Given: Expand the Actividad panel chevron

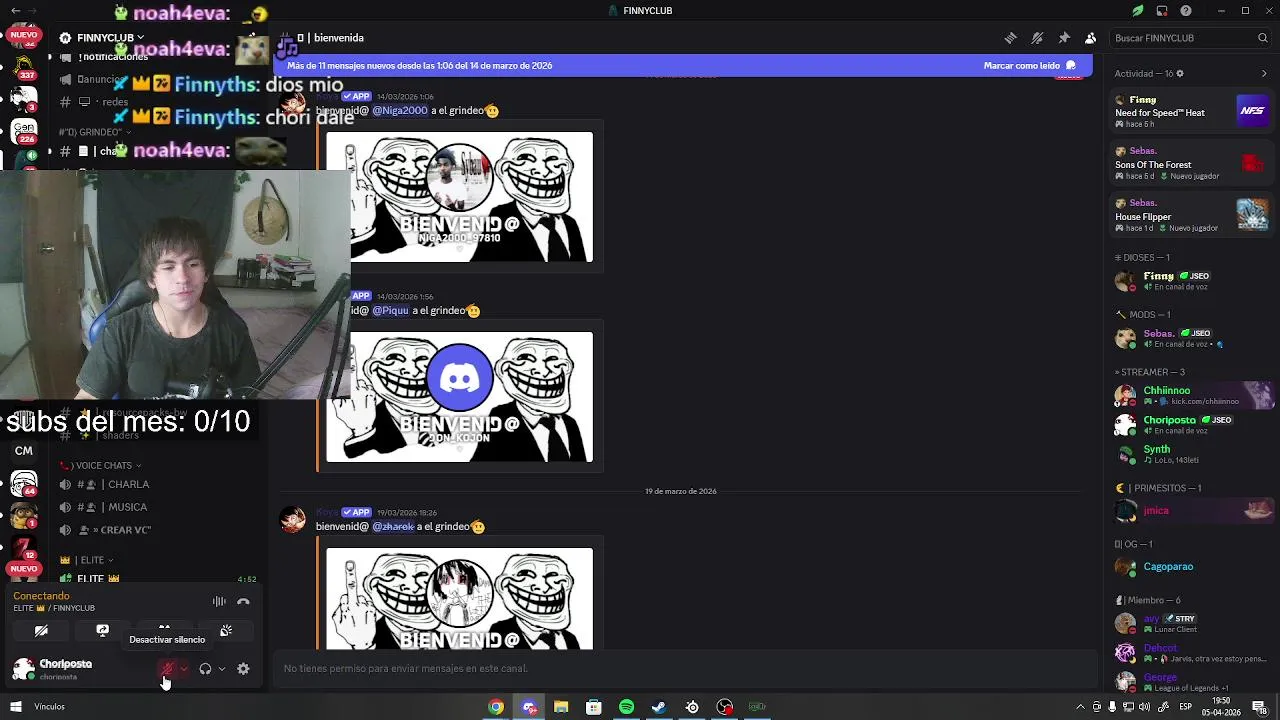Looking at the screenshot, I should [1264, 73].
